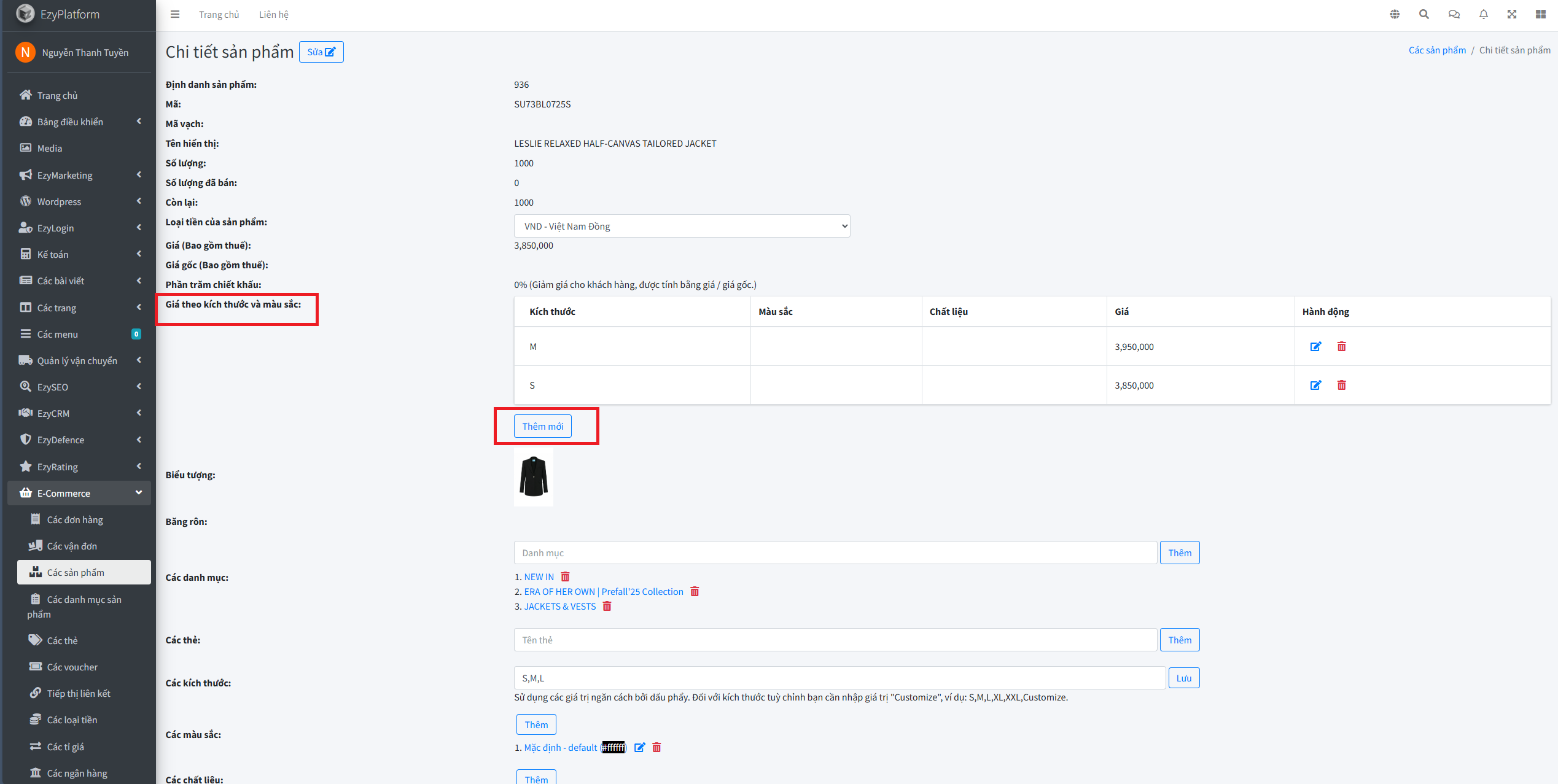Open the notifications bell icon

[x=1483, y=14]
